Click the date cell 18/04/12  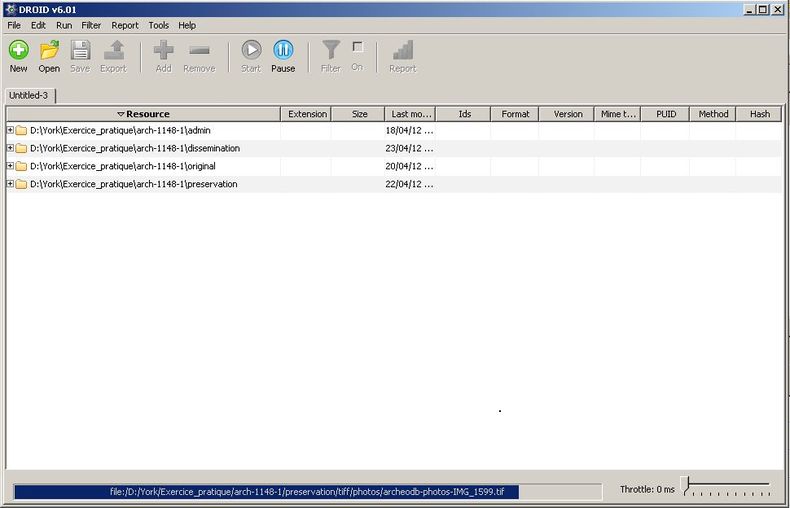[x=410, y=131]
